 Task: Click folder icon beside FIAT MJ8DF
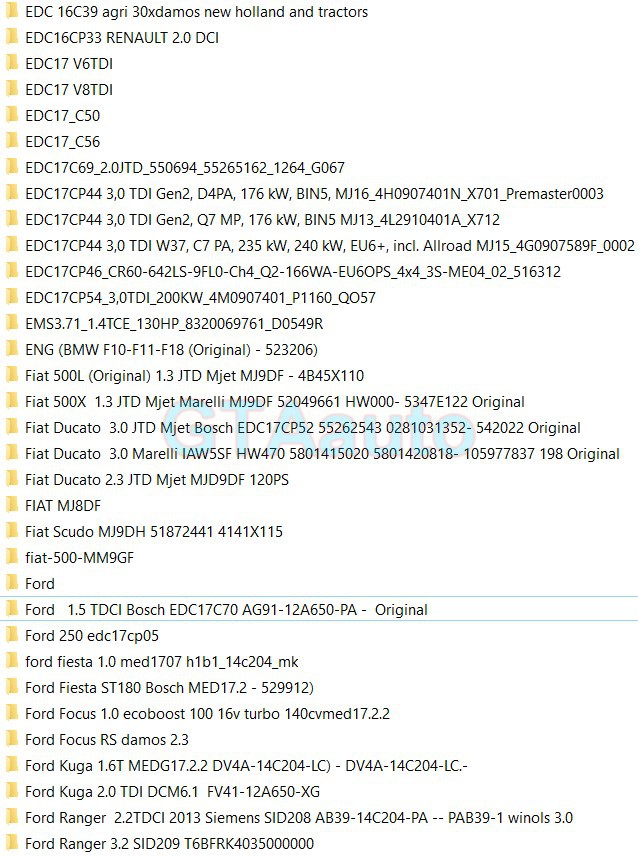pyautogui.click(x=11, y=505)
